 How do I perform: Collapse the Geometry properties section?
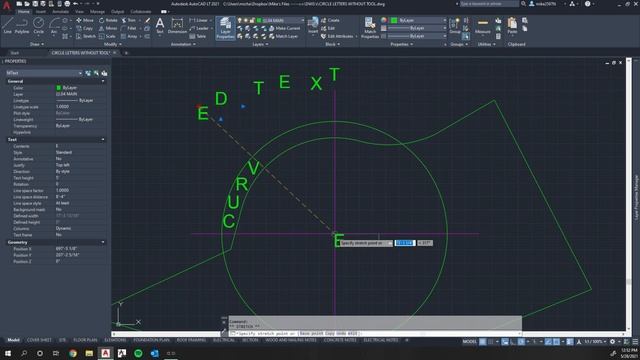coord(103,242)
